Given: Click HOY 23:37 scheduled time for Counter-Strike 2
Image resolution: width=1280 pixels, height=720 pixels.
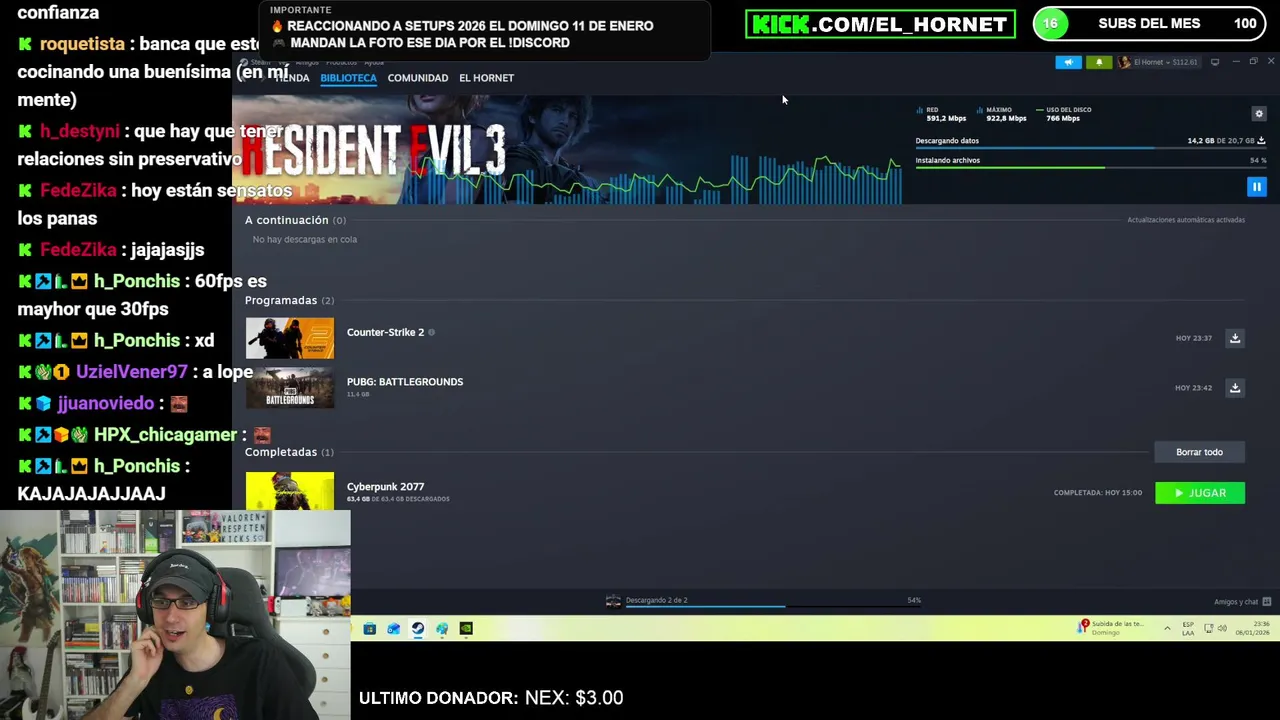Looking at the screenshot, I should [1194, 338].
